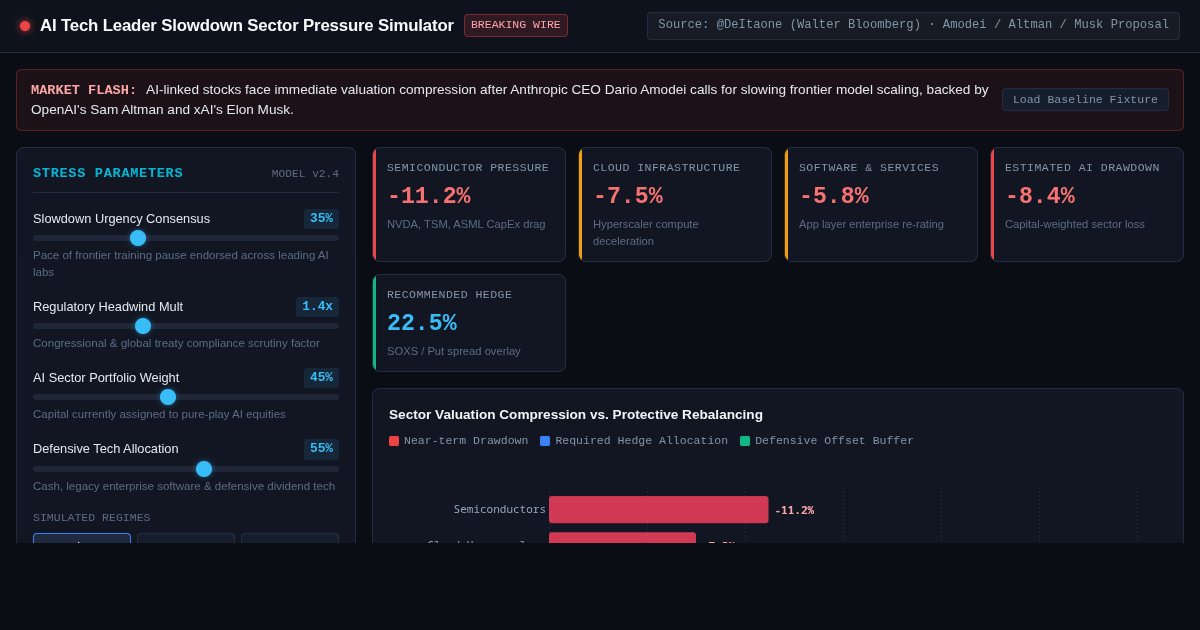The height and width of the screenshot is (630, 1200).
Task: Click the STRESS PARAMETERS heading
Action: [x=108, y=173]
